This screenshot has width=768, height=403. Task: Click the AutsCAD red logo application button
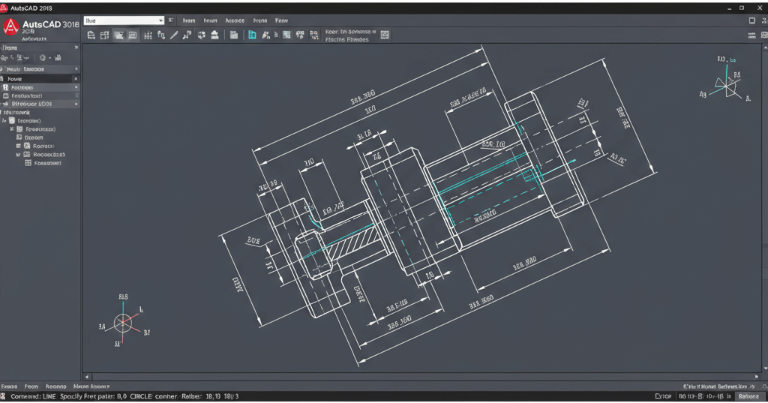click(11, 27)
